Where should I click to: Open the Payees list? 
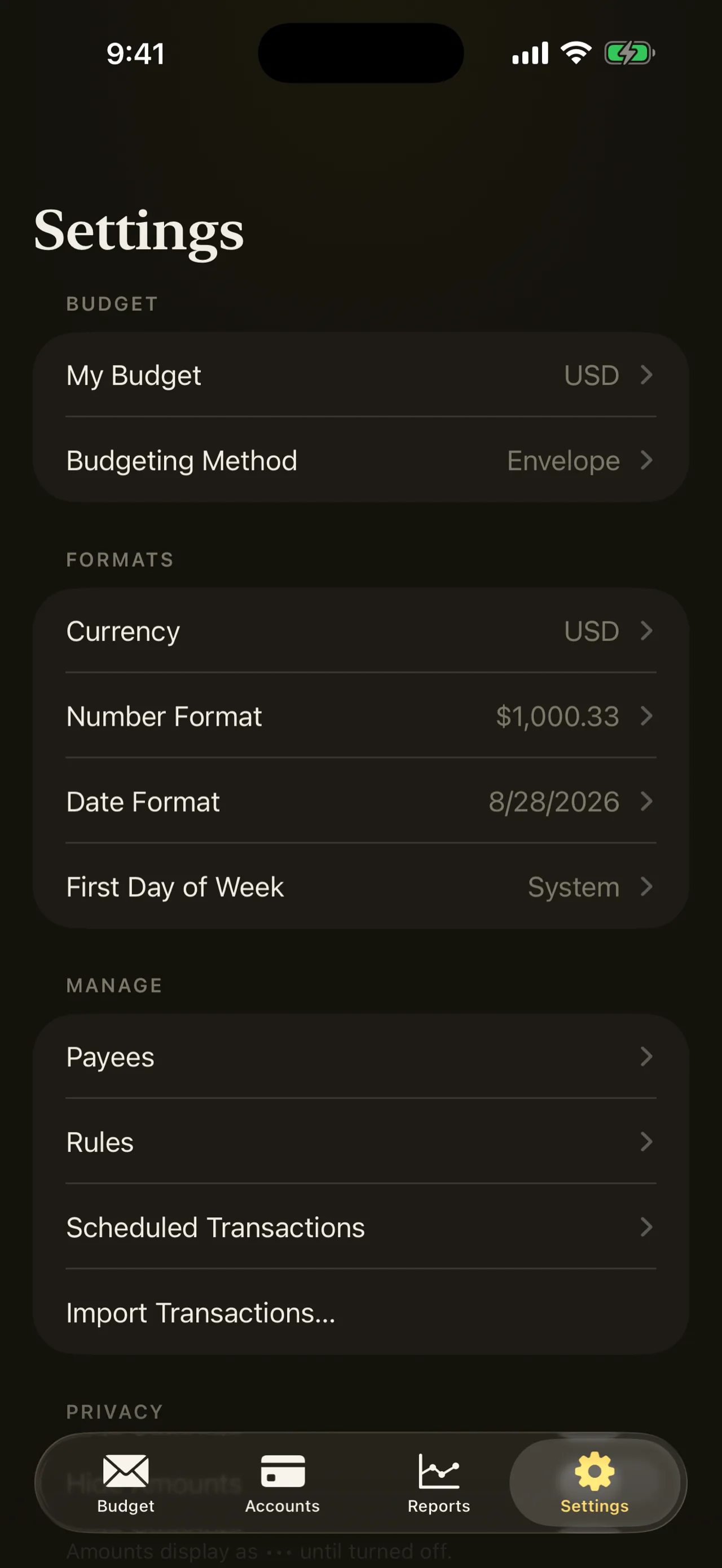(x=361, y=1056)
